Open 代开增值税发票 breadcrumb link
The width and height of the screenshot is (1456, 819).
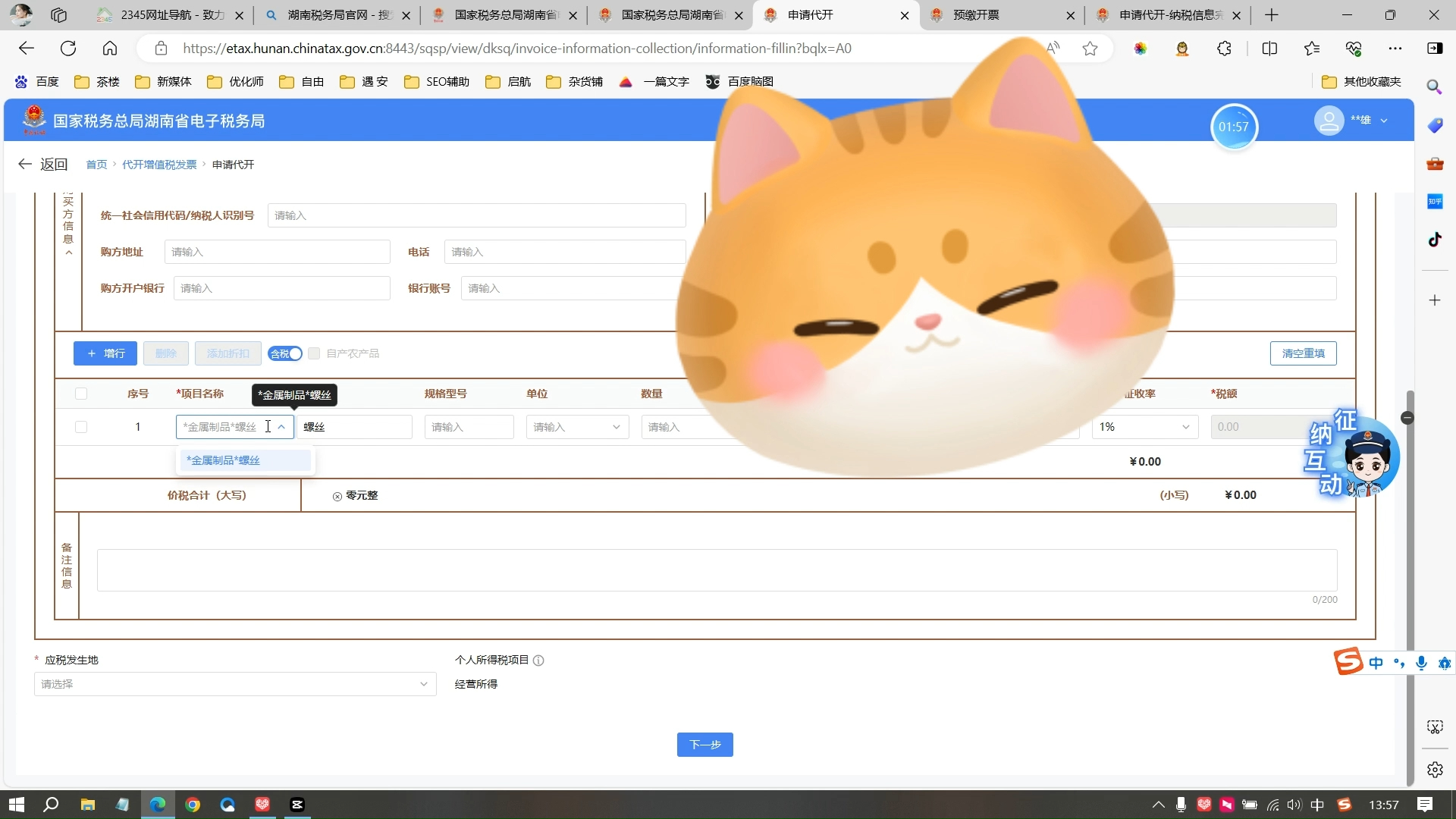click(x=159, y=165)
